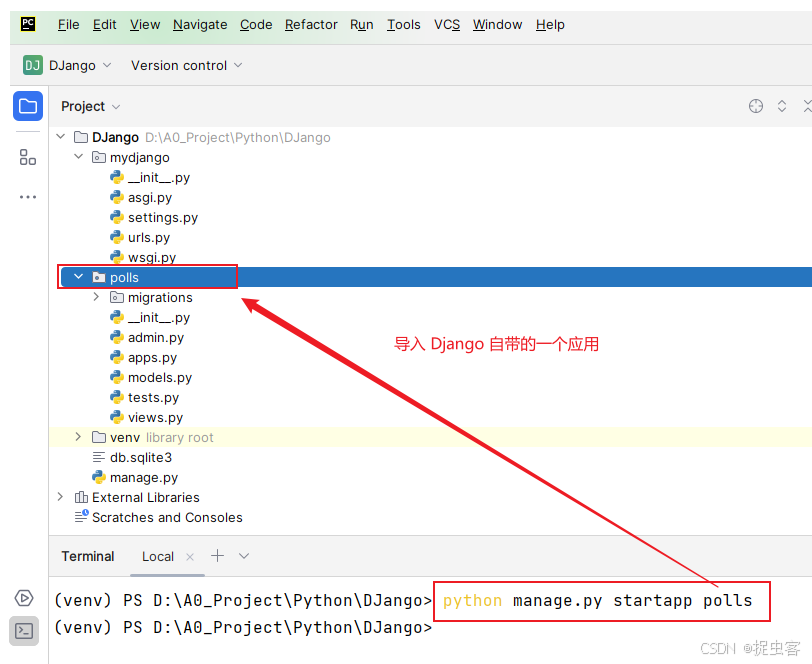Collapse the polls folder
Viewport: 812px width, 664px height.
tap(78, 277)
